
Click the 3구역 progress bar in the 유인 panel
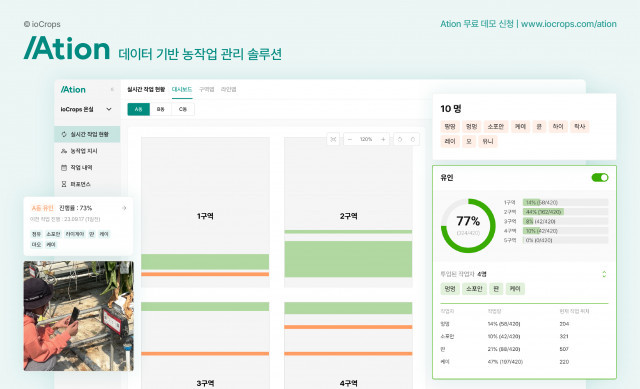pos(565,221)
